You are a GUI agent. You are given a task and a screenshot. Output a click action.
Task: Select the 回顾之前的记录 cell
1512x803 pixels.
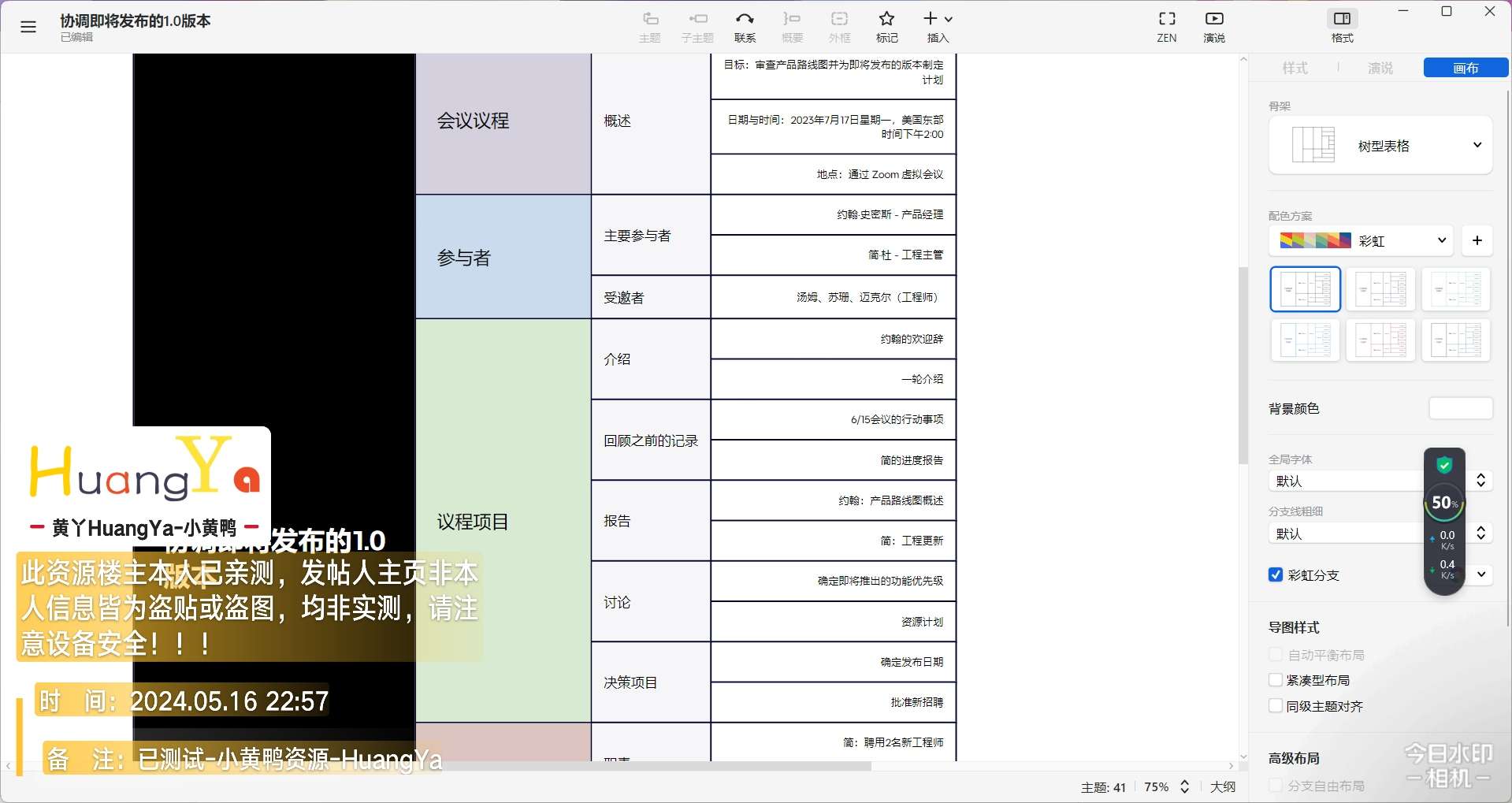pyautogui.click(x=651, y=441)
